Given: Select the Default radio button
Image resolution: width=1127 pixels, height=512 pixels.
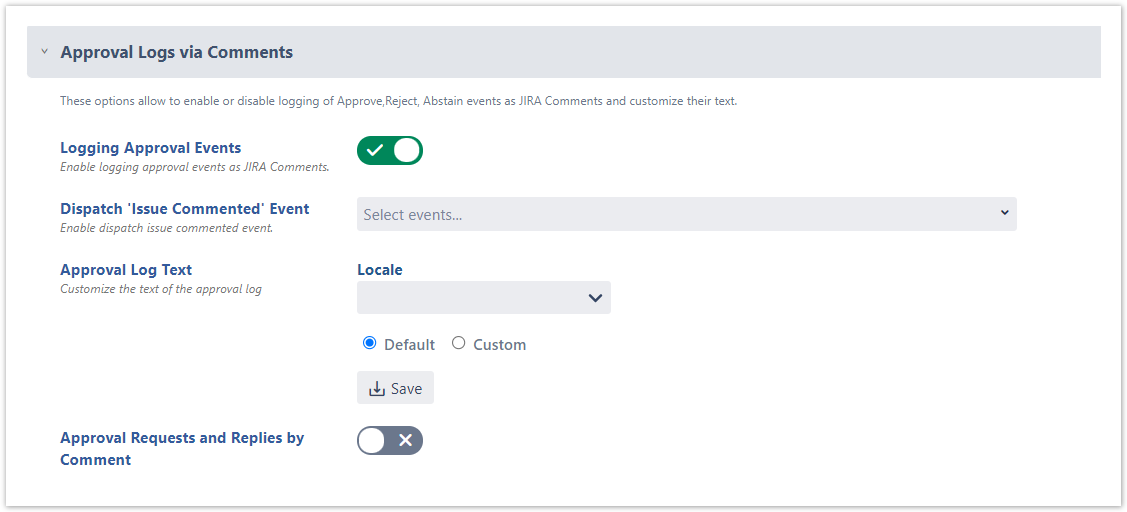Looking at the screenshot, I should 369,343.
